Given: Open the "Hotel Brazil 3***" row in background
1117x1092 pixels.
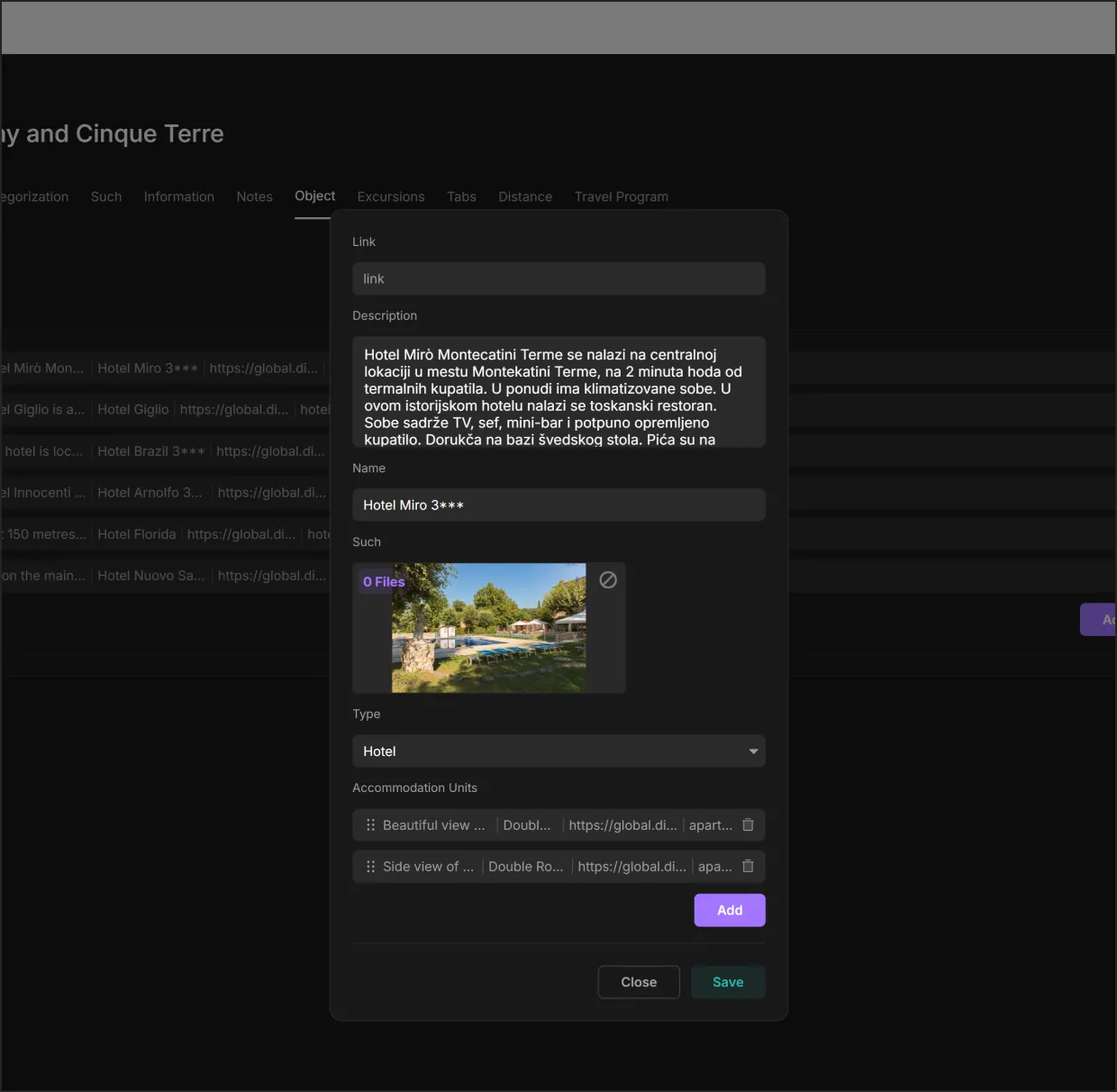Looking at the screenshot, I should pyautogui.click(x=150, y=450).
